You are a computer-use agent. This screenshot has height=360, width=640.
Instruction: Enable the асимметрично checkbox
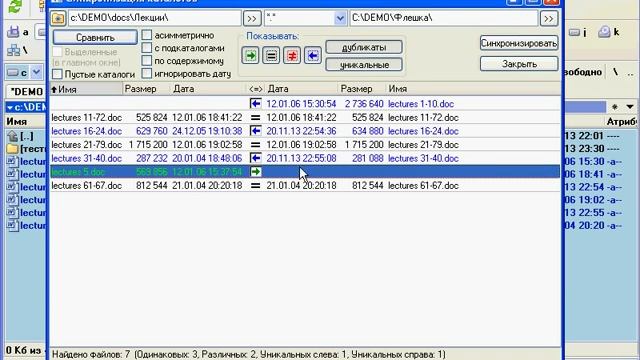[147, 35]
